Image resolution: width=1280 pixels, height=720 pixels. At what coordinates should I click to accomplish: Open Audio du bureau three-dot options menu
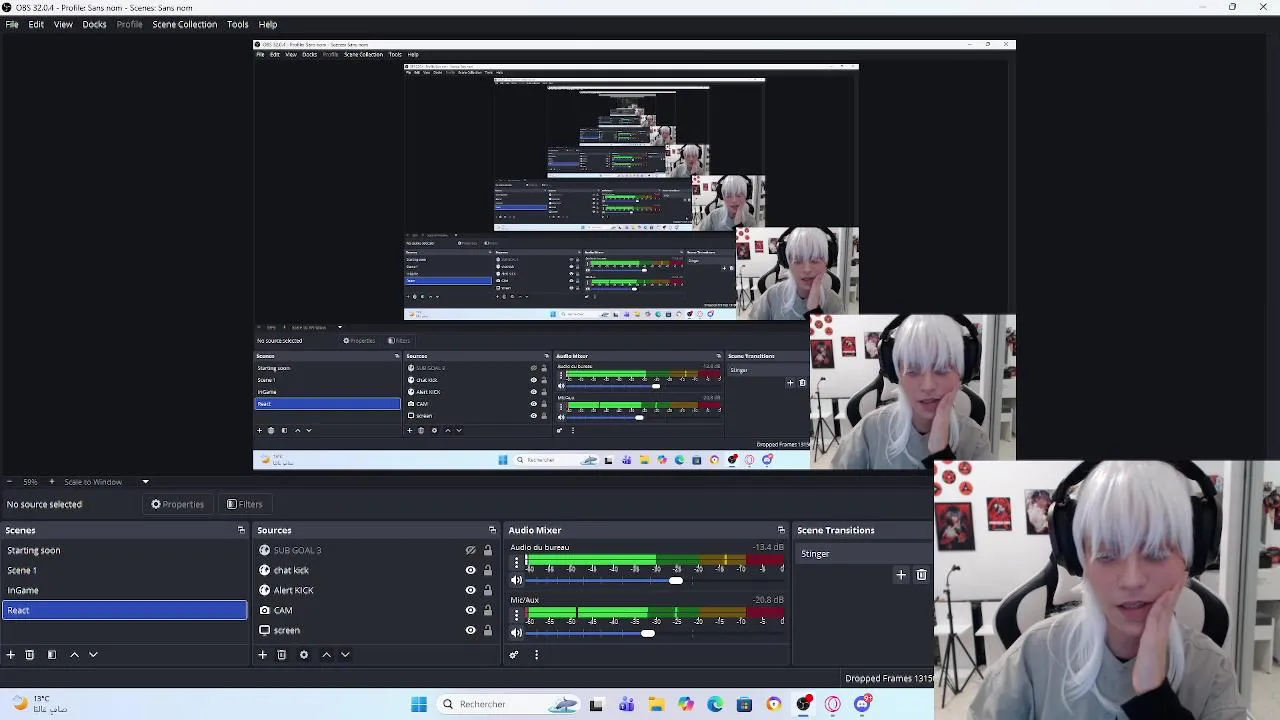[516, 562]
